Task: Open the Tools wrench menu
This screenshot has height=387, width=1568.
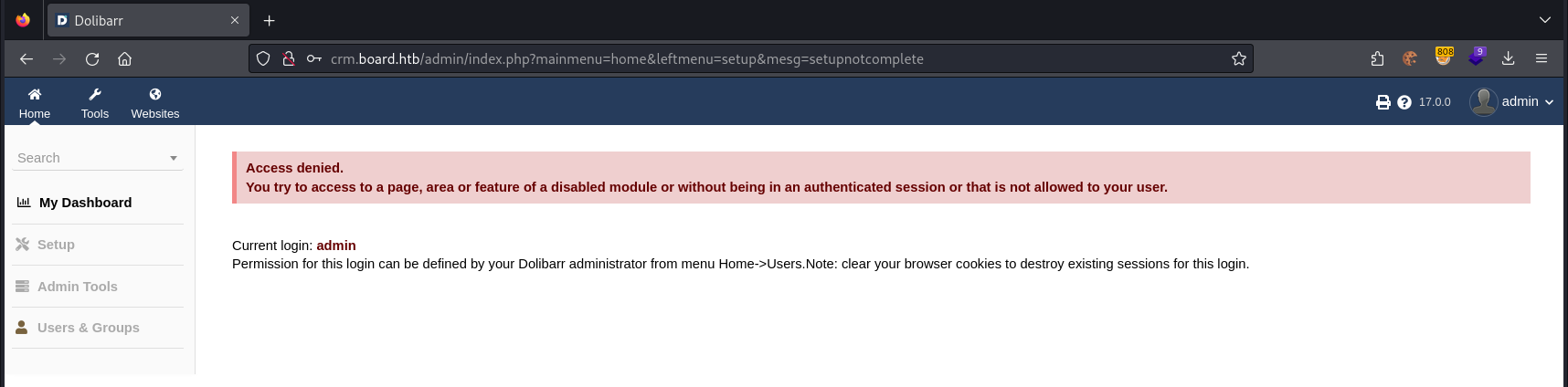Action: click(x=95, y=103)
